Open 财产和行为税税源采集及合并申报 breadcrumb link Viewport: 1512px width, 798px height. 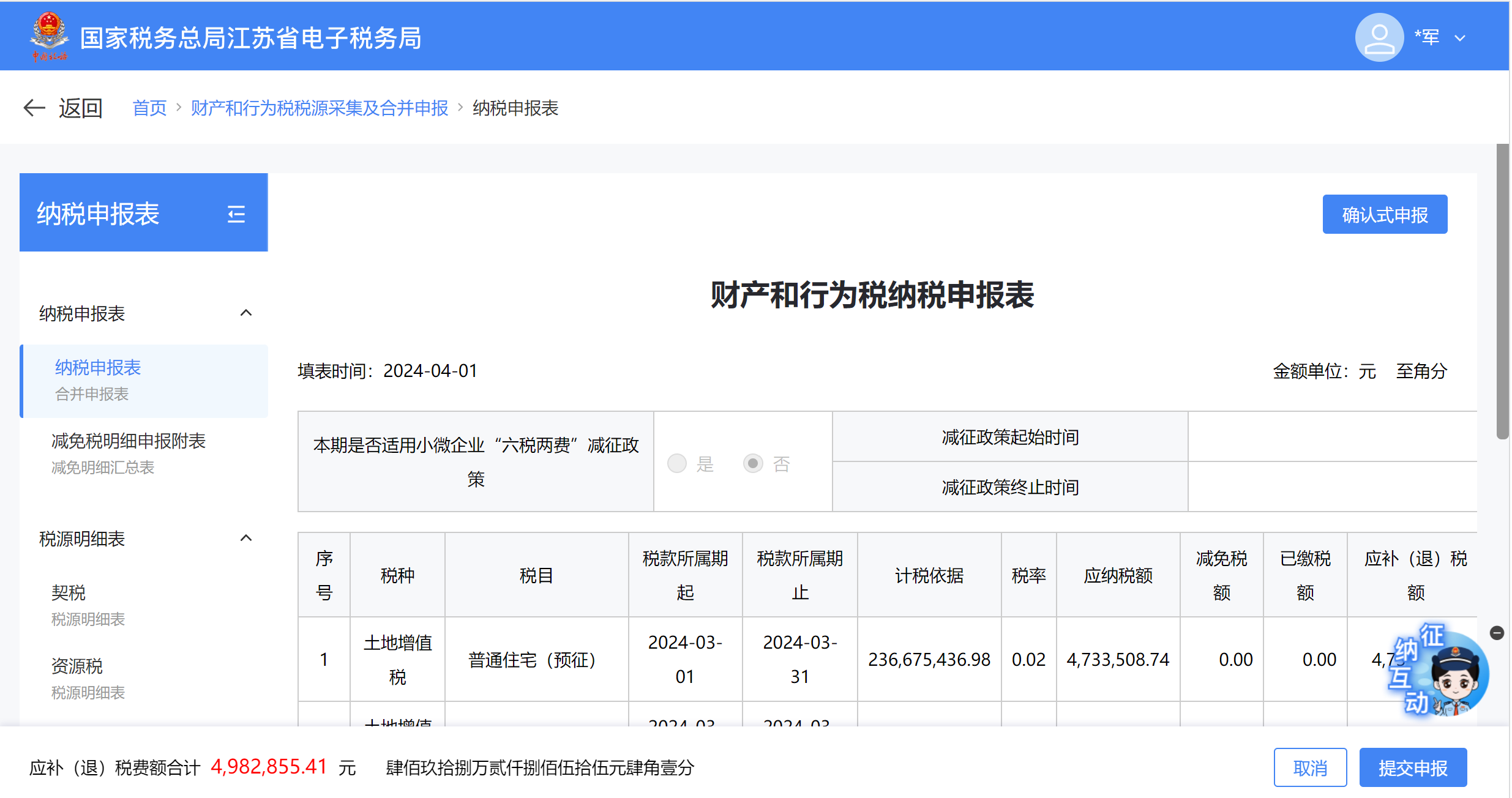tap(319, 108)
